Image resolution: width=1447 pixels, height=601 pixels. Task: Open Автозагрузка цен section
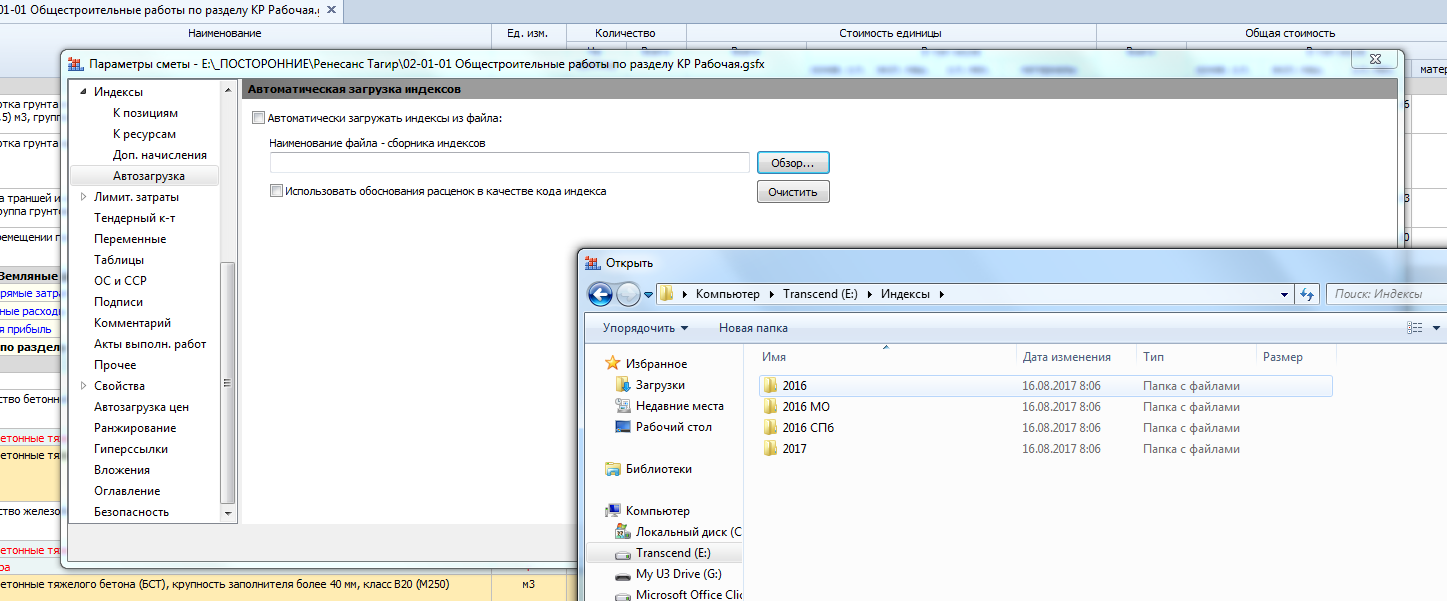142,407
